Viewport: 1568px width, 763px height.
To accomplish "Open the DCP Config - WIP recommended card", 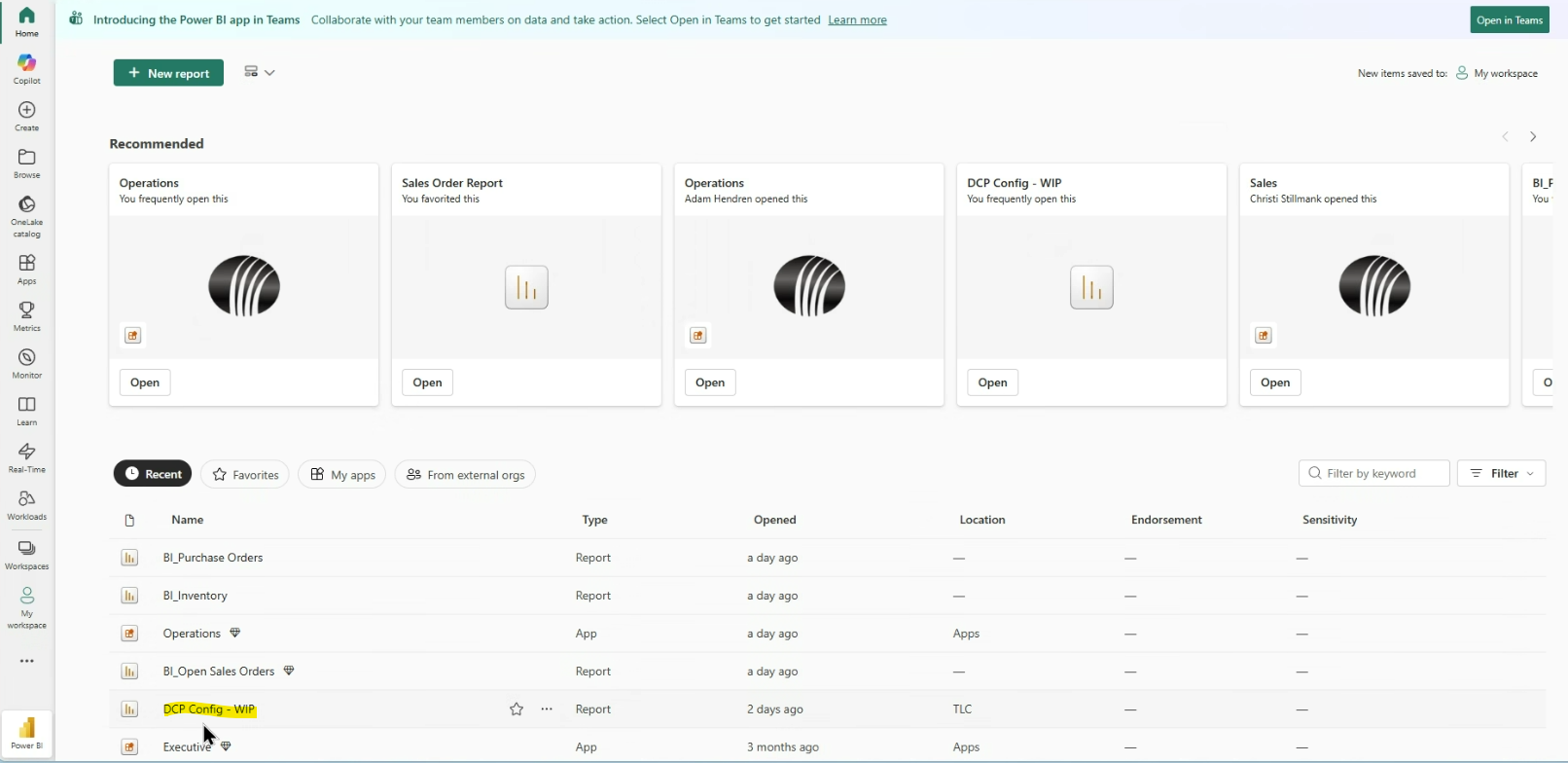I will pos(992,382).
